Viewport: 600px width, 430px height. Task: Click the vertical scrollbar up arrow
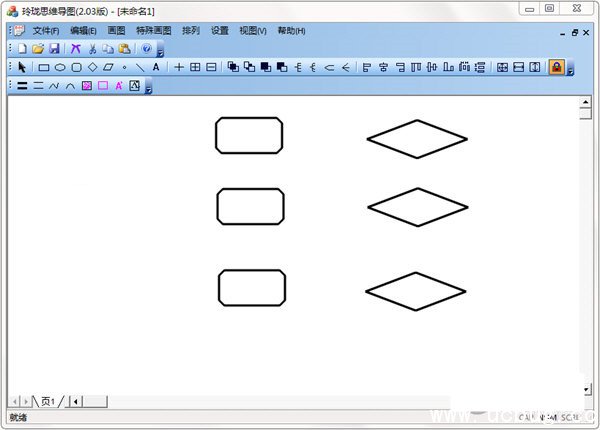(x=586, y=102)
